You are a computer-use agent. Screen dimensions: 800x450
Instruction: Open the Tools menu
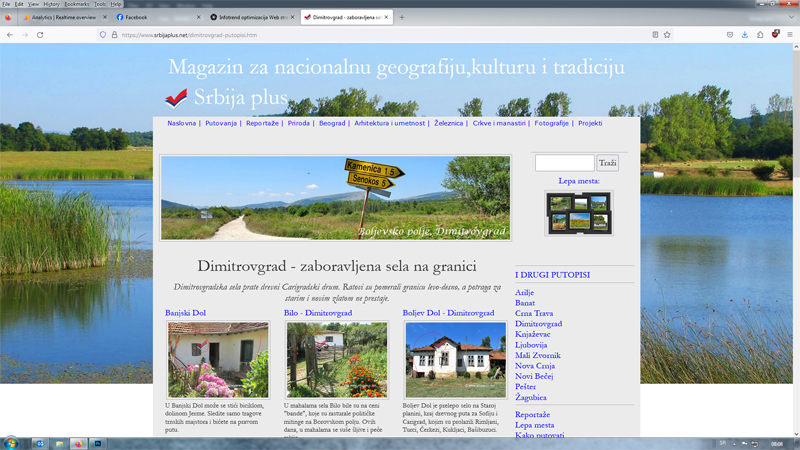tap(100, 4)
